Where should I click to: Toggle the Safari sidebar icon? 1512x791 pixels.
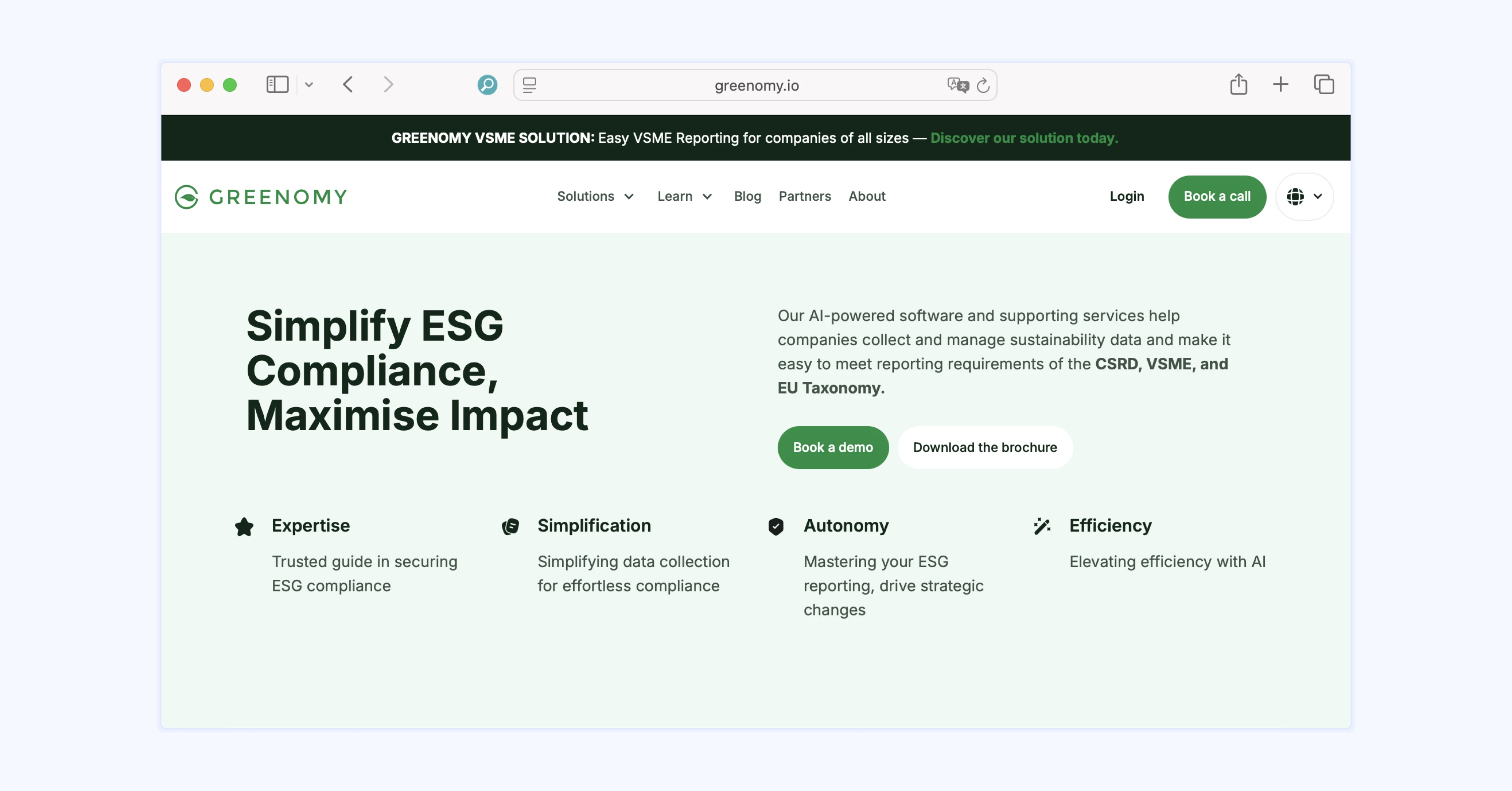[x=277, y=85]
